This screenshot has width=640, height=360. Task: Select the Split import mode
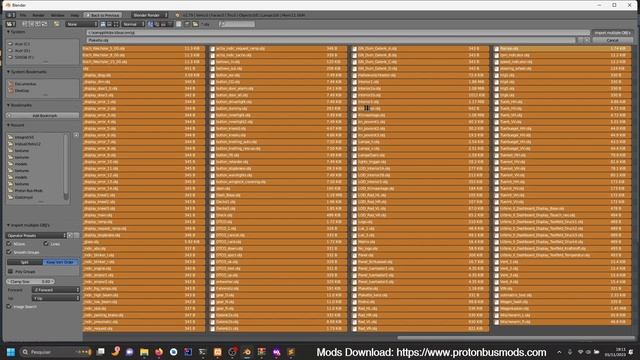click(24, 262)
